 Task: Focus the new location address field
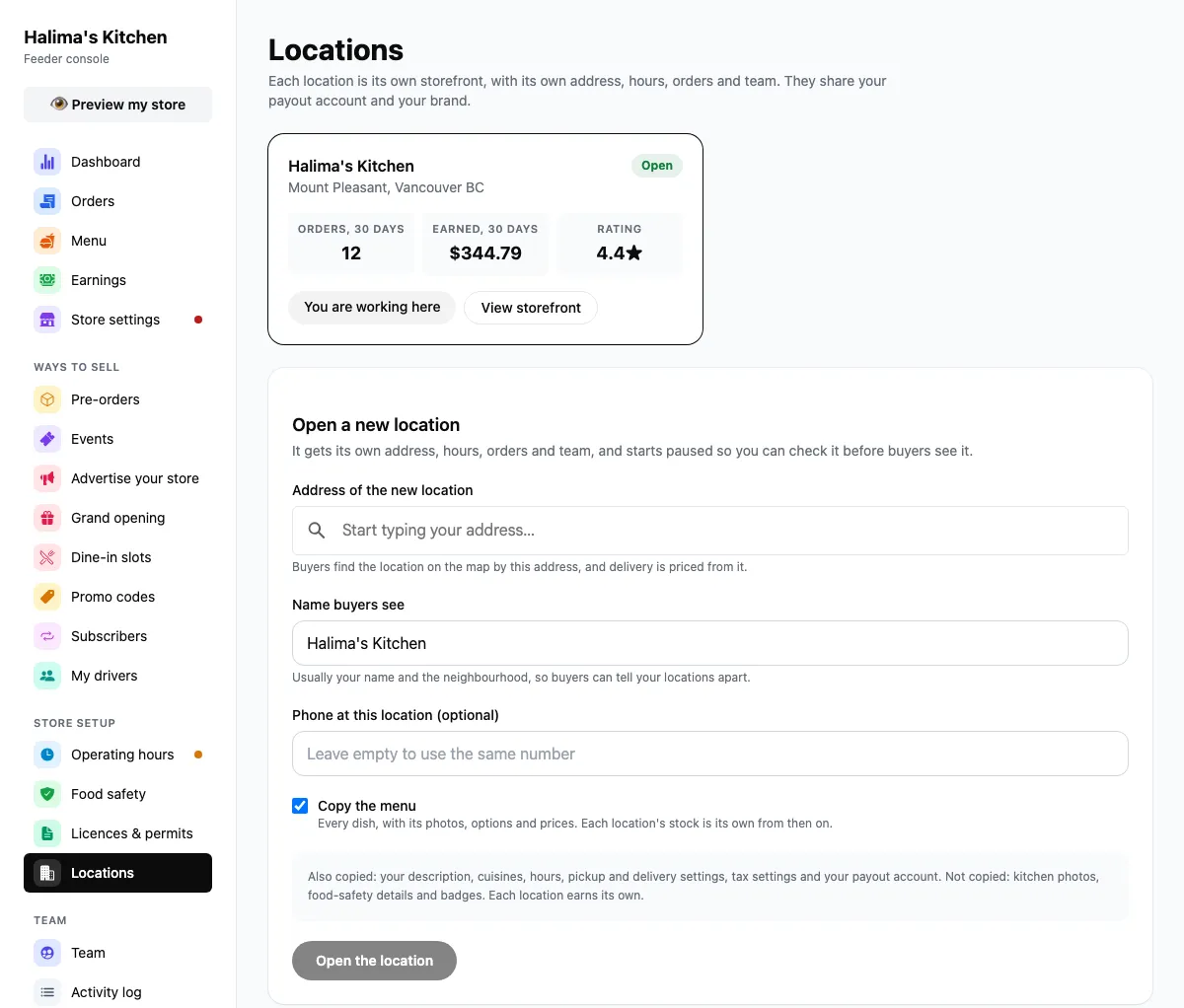pos(710,531)
